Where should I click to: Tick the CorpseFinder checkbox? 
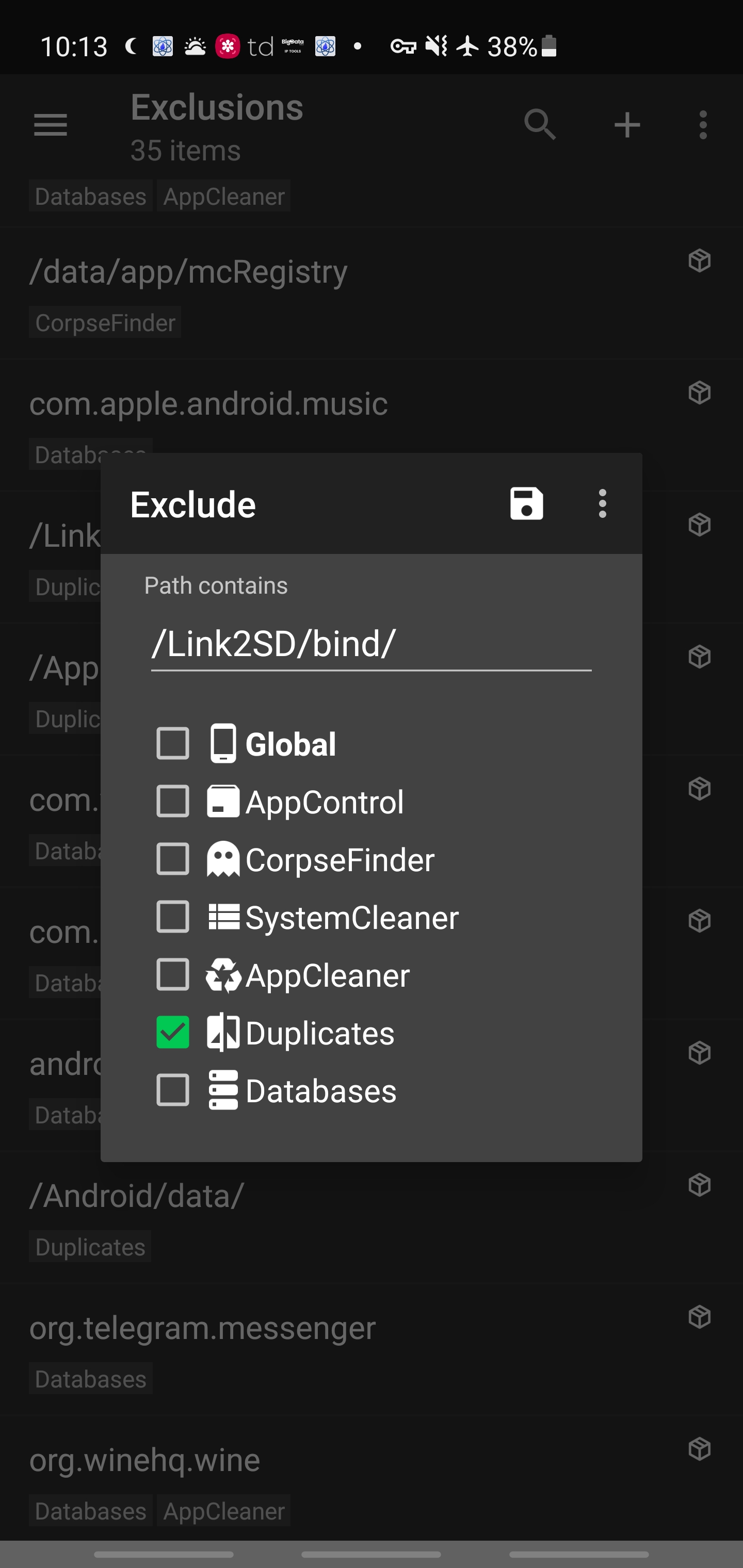(x=173, y=859)
